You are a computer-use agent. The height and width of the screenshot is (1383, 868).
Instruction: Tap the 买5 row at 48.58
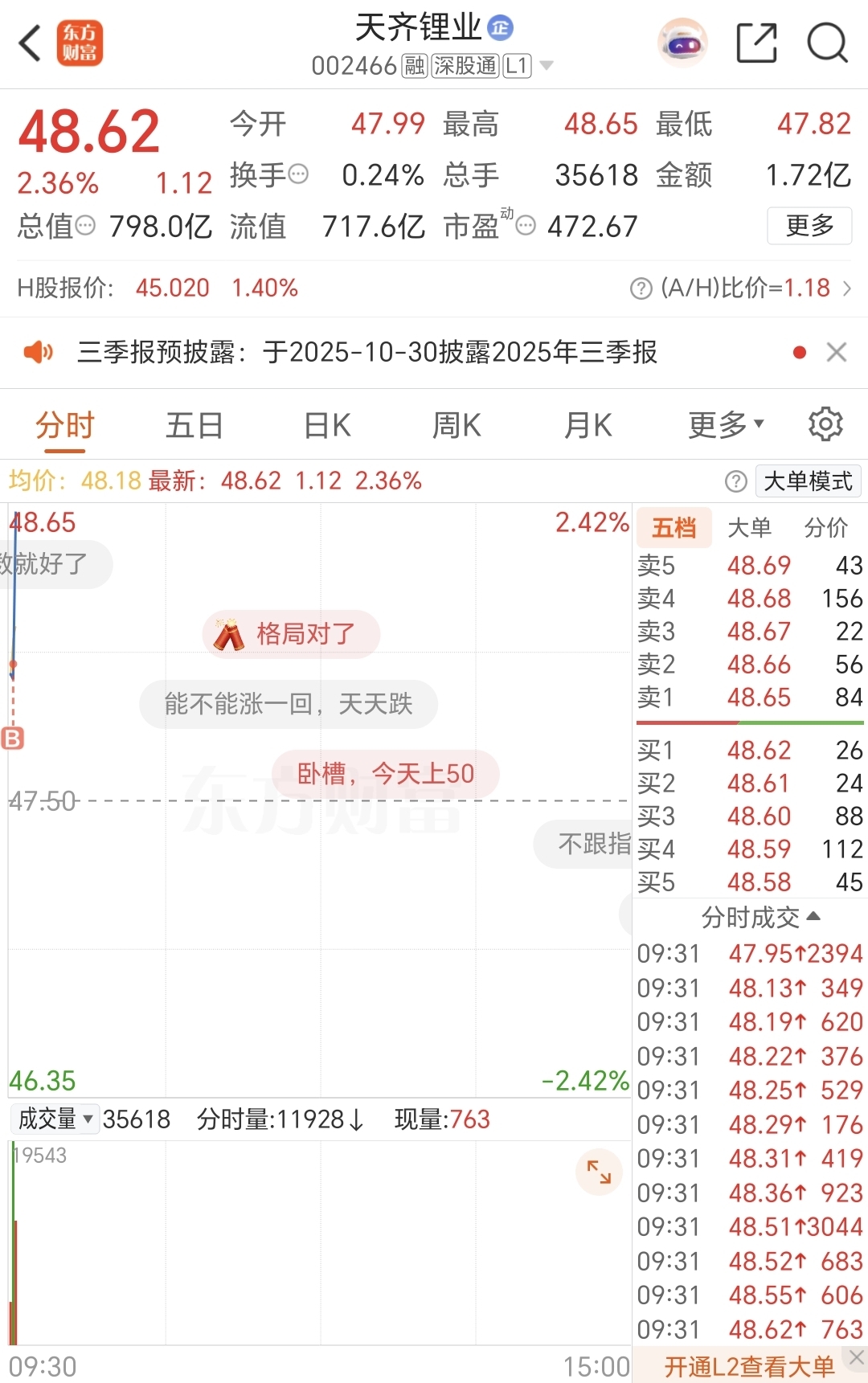(750, 882)
